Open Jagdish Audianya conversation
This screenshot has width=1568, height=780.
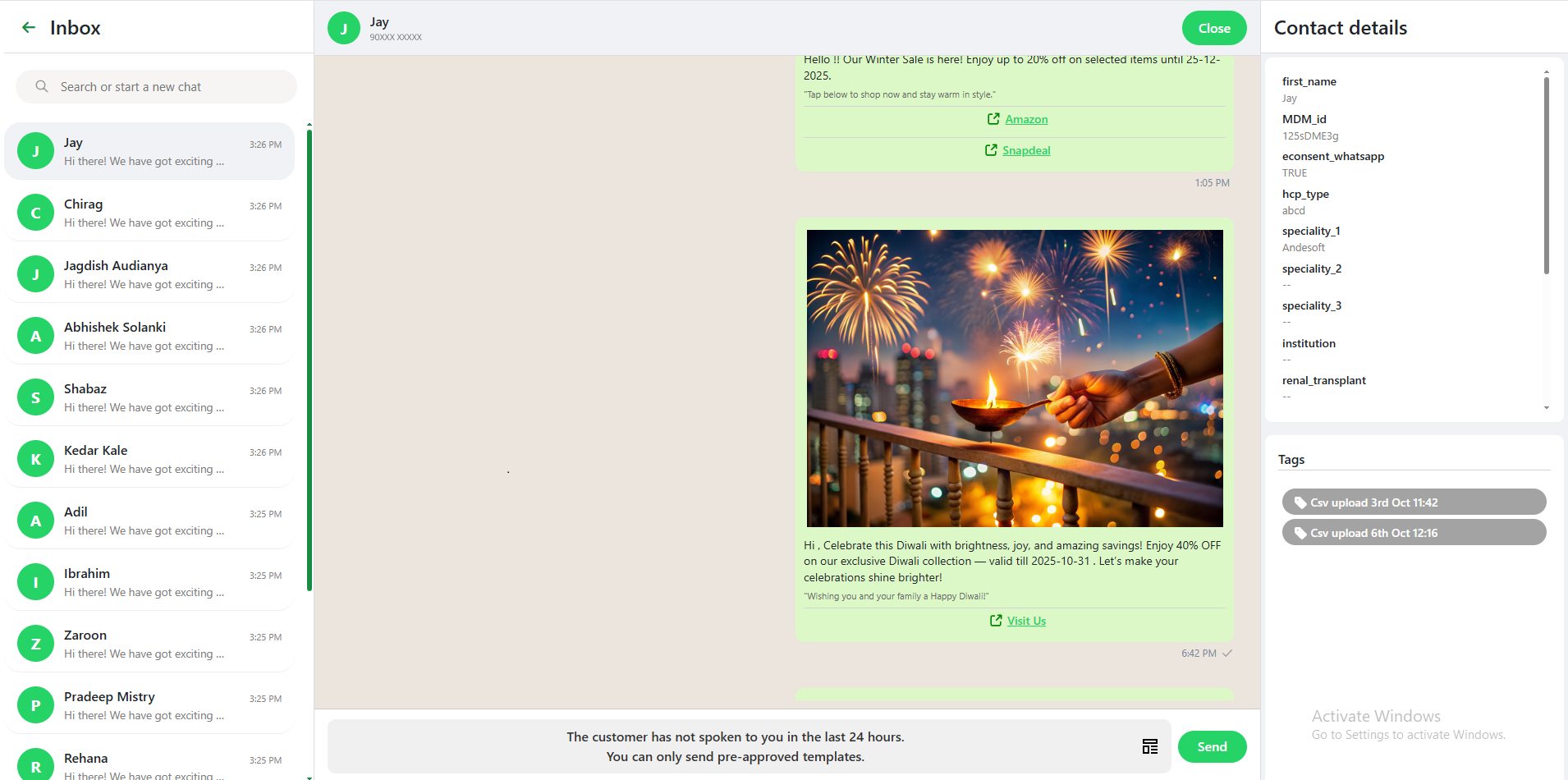click(149, 274)
